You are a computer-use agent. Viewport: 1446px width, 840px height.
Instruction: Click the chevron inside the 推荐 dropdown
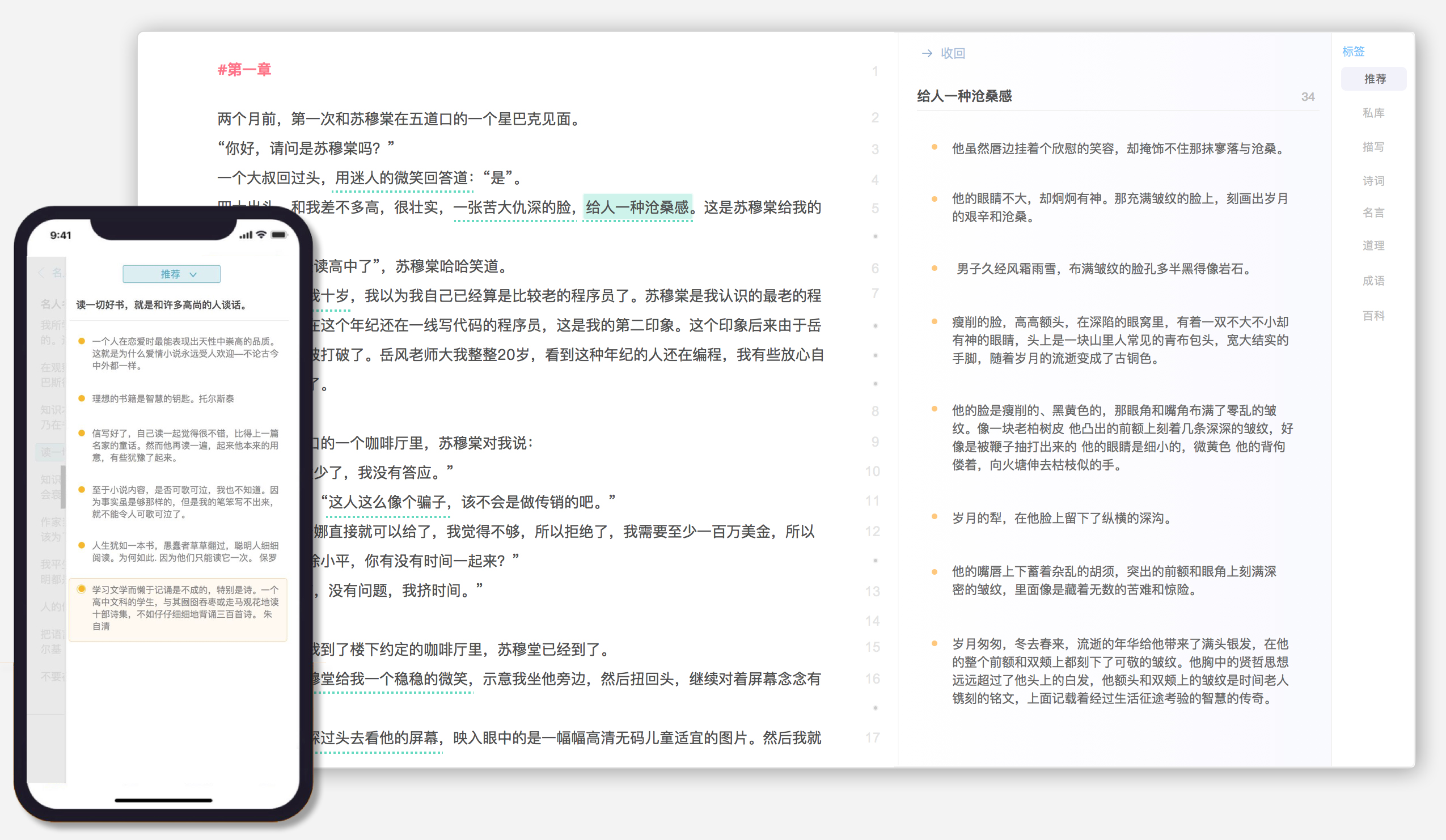(x=193, y=275)
